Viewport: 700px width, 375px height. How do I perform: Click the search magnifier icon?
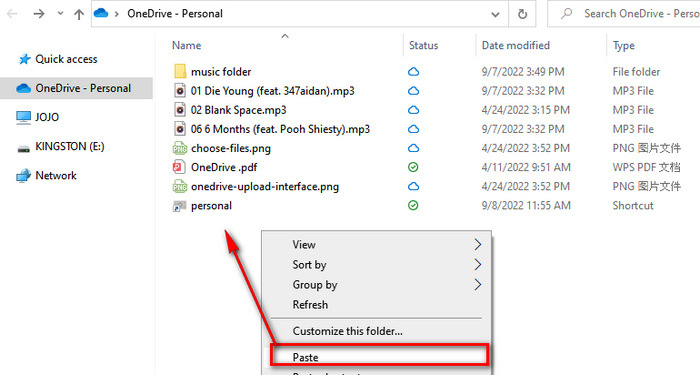point(567,14)
